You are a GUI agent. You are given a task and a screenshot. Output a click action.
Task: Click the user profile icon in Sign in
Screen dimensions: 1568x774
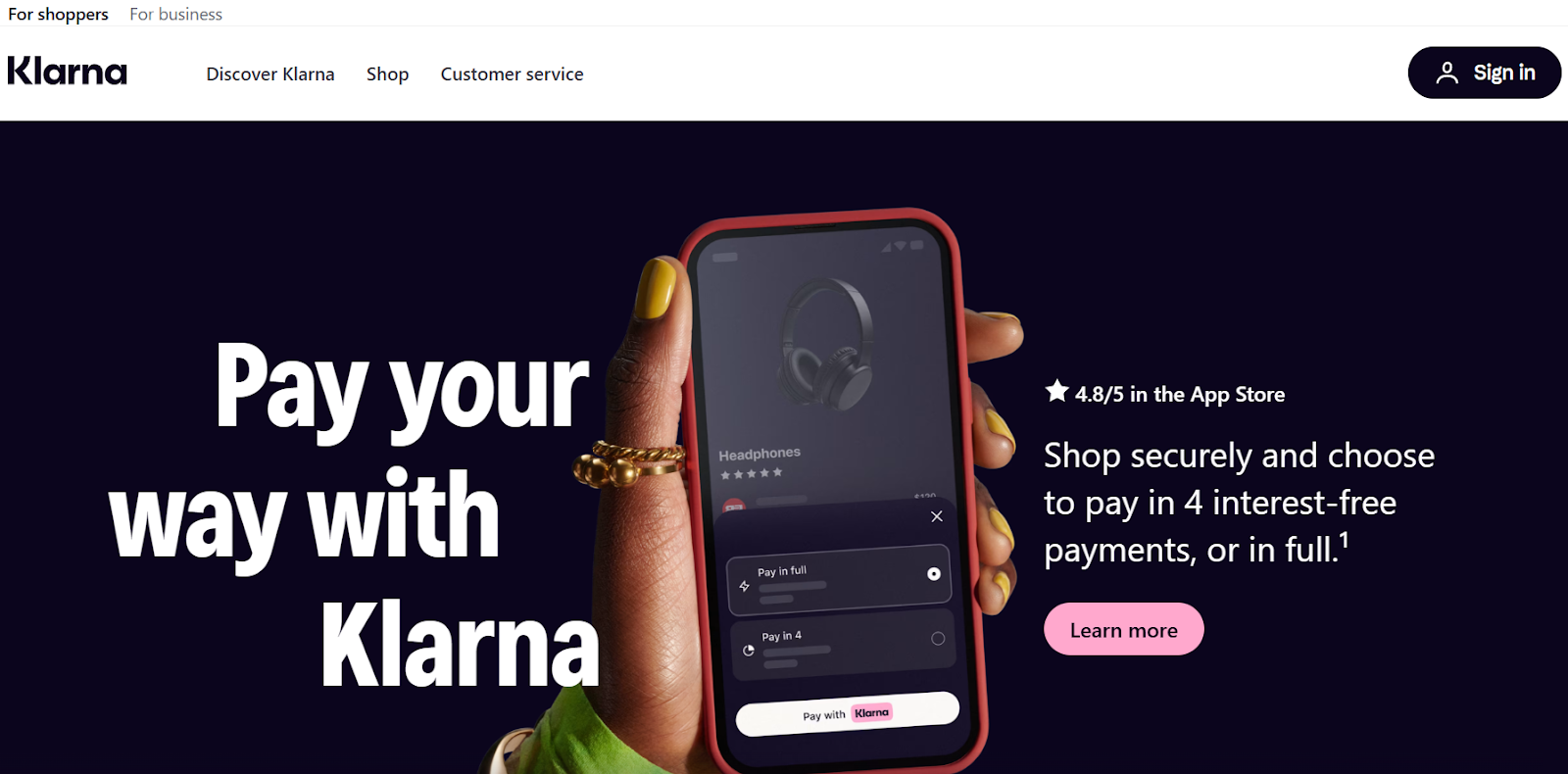coord(1446,73)
